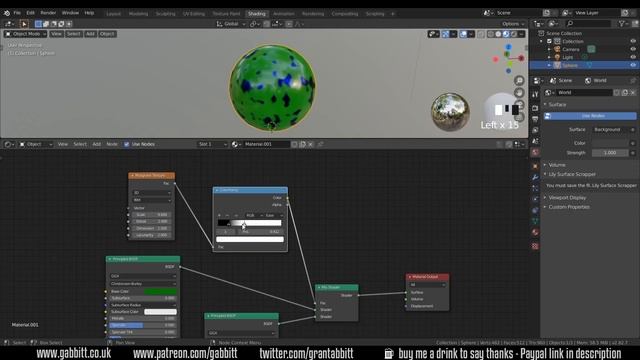Viewport: 640px width, 360px height.
Task: Collapse the Material Output node
Action: point(410,277)
